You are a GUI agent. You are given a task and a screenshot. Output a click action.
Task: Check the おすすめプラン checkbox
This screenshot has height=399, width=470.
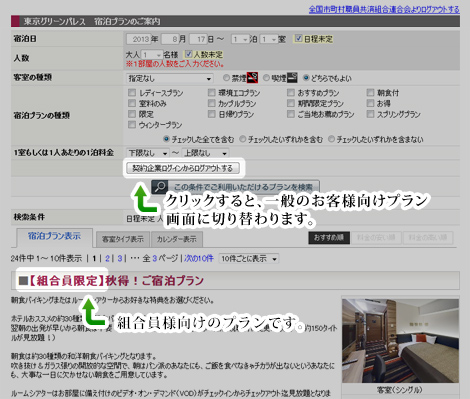(291, 92)
